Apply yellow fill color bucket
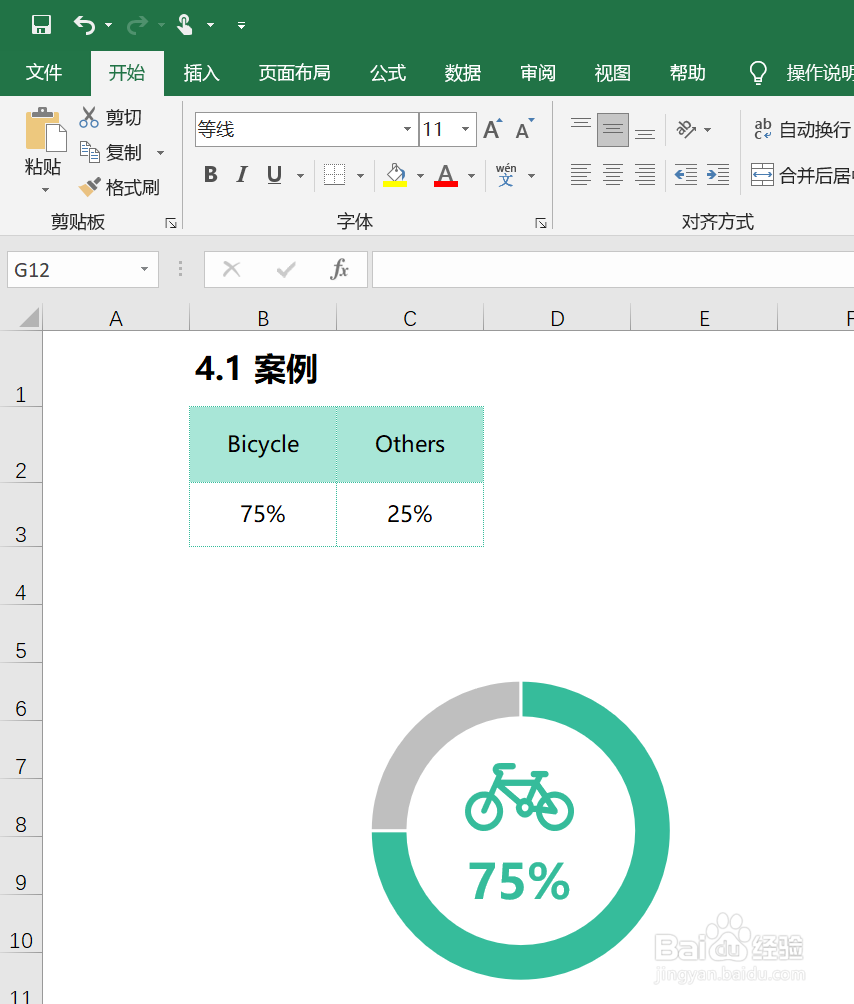The width and height of the screenshot is (854, 1004). (x=395, y=175)
